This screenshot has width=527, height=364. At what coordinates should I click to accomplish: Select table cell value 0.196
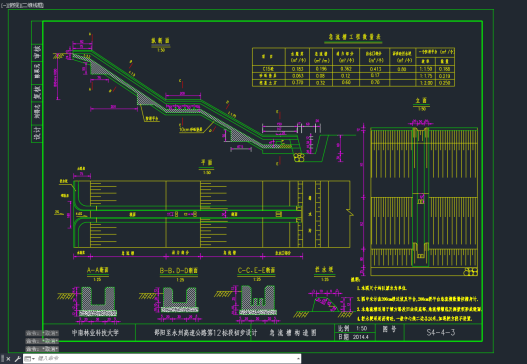tap(321, 69)
